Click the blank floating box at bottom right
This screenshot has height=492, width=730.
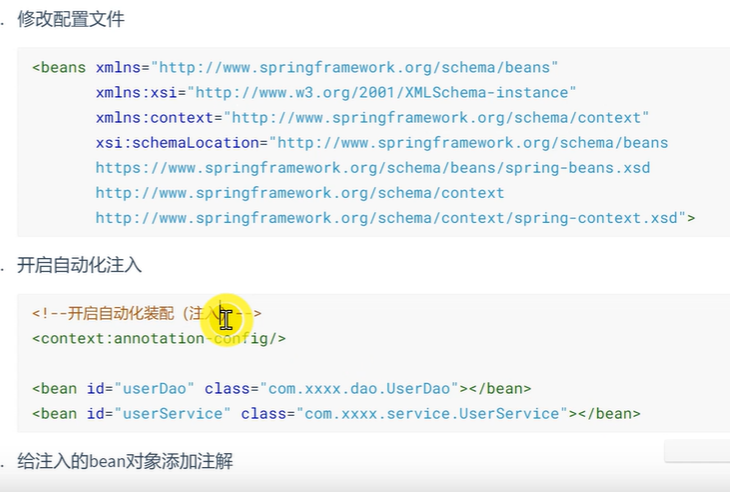(x=697, y=451)
